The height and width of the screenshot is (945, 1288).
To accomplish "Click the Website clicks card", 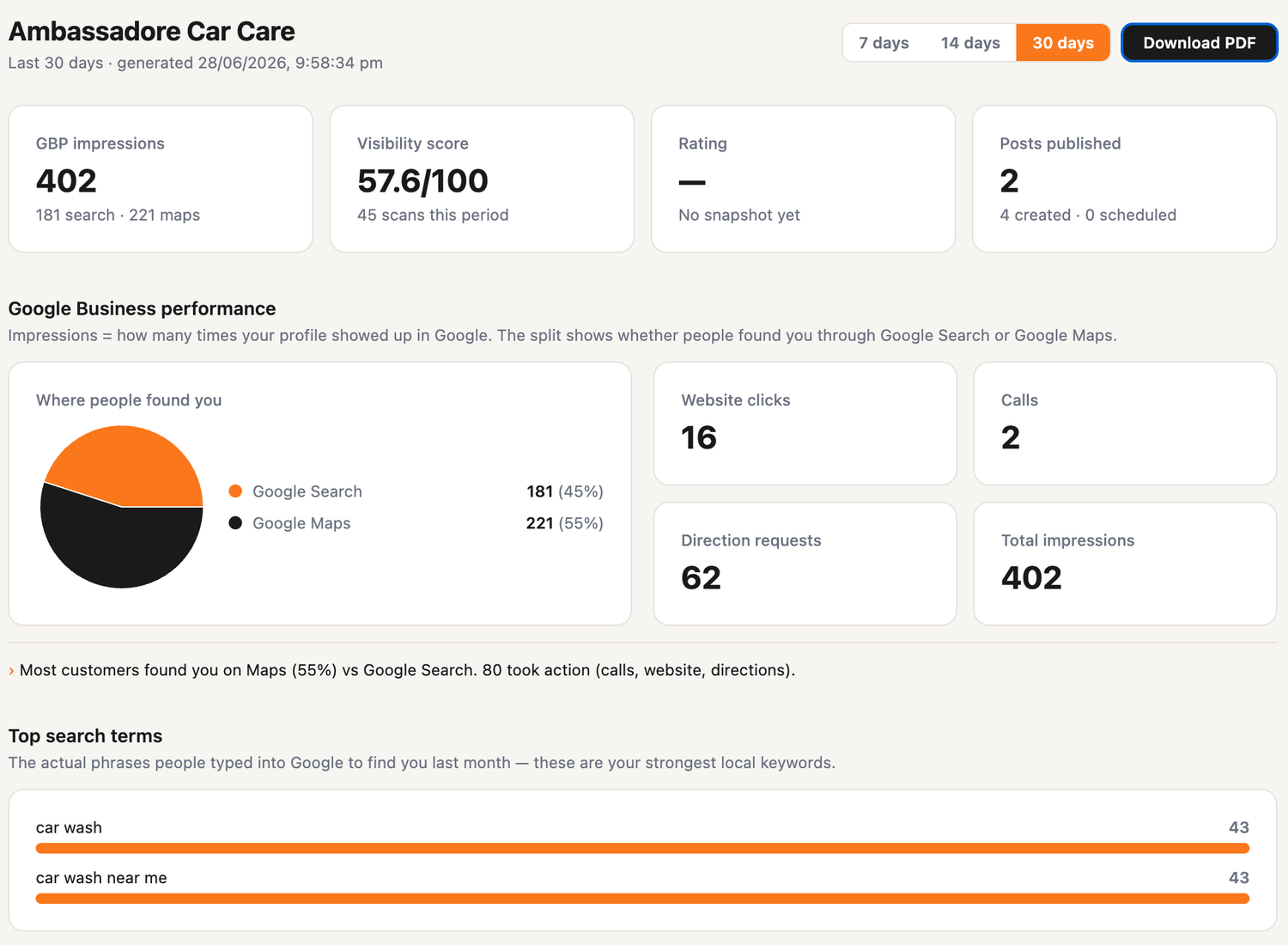I will point(805,424).
